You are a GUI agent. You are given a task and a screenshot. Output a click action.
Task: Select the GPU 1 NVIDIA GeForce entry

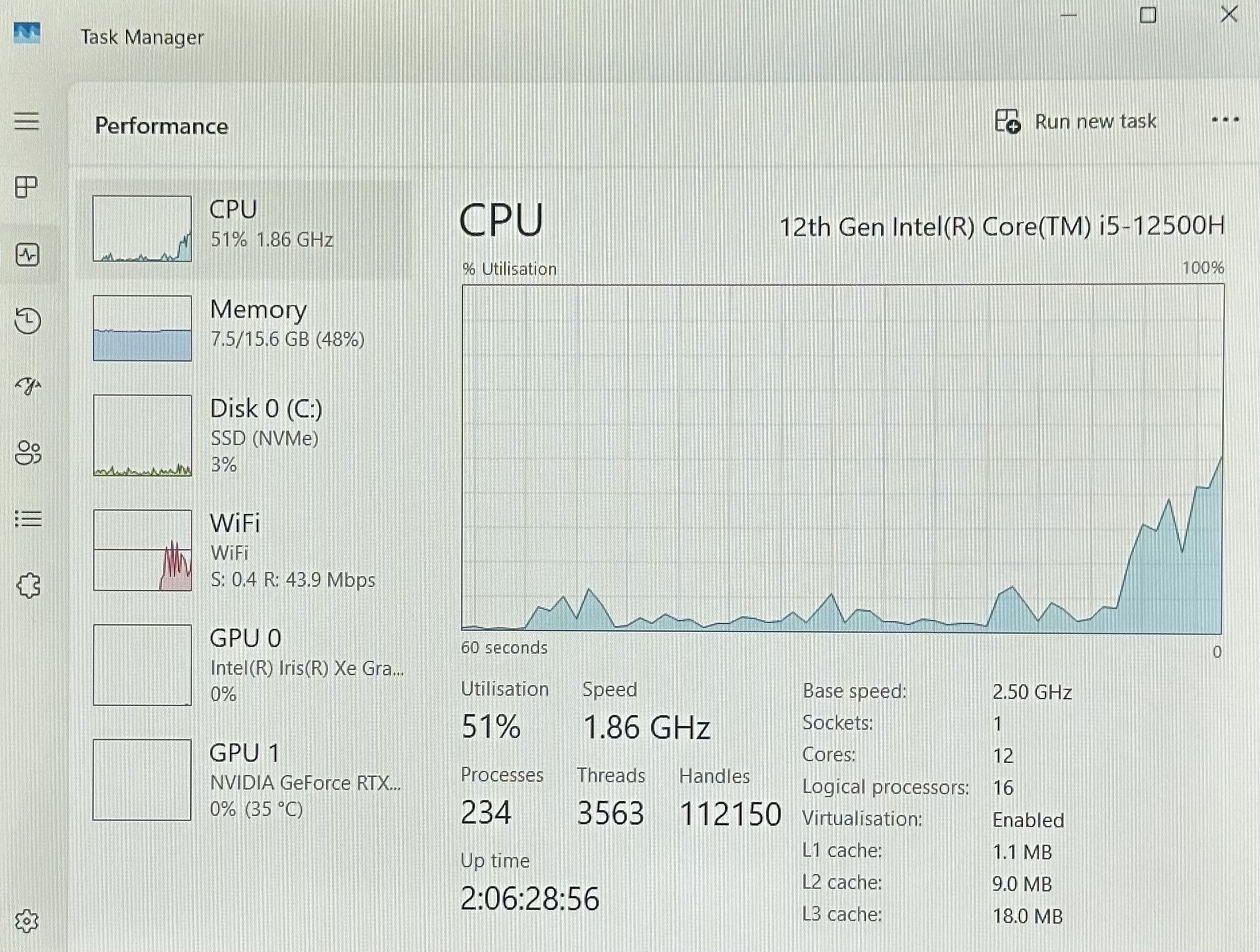[244, 779]
